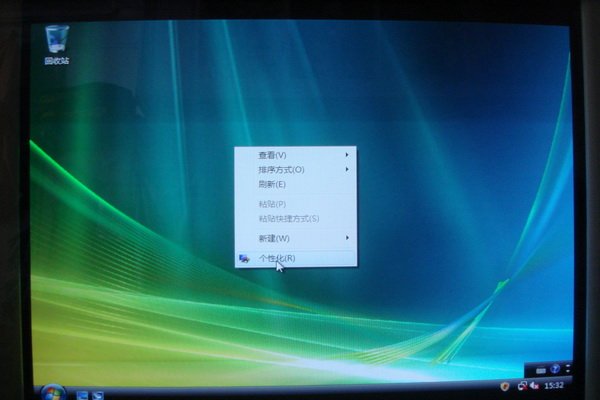Image resolution: width=600 pixels, height=400 pixels.
Task: Open the network connection tray icon
Action: (522, 386)
